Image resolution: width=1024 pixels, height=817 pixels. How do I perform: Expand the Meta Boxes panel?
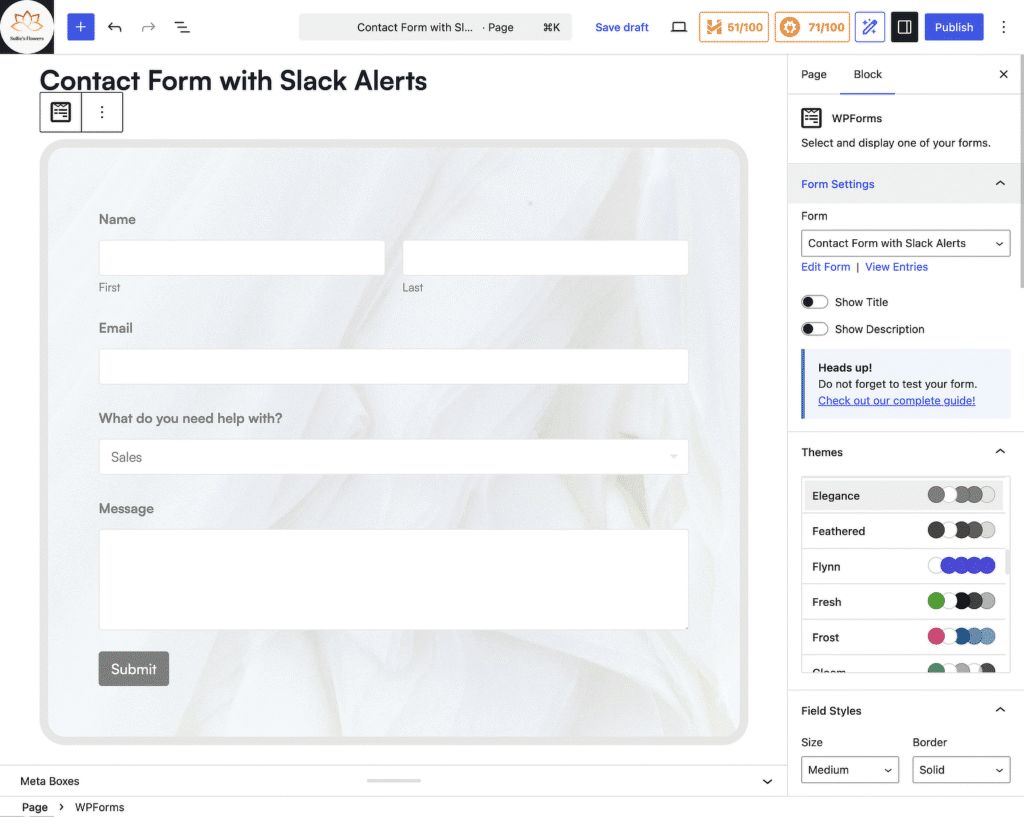tap(767, 781)
